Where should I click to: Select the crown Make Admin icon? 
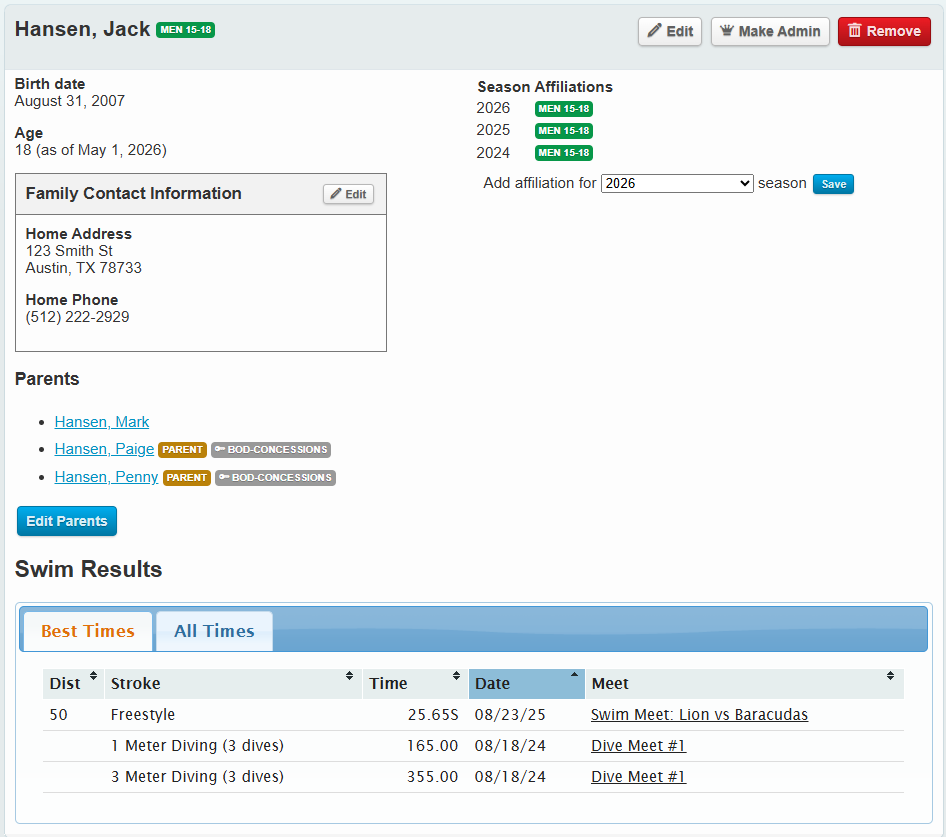[726, 31]
